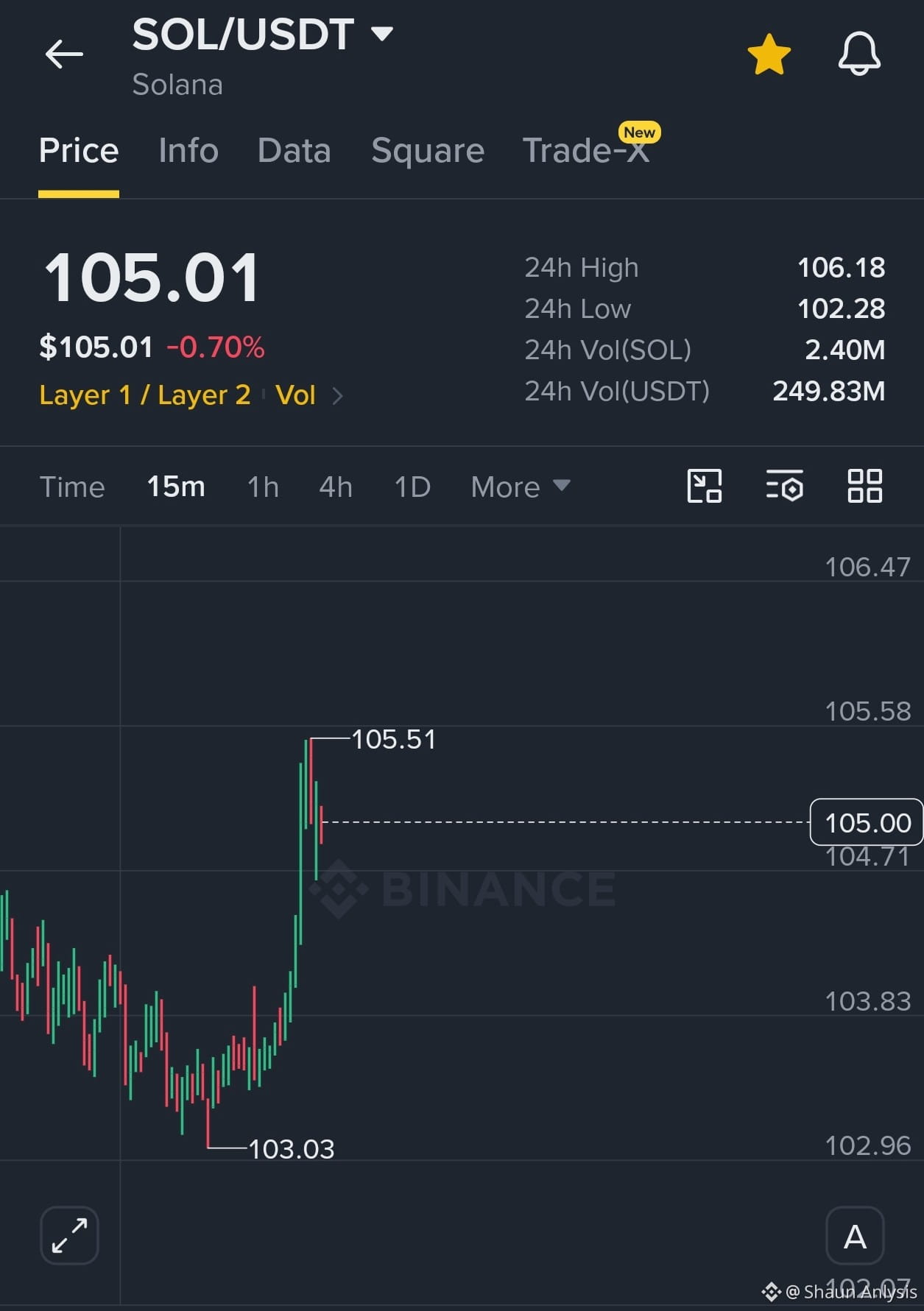Open the chart layout grid icon
924x1311 pixels.
(x=864, y=486)
